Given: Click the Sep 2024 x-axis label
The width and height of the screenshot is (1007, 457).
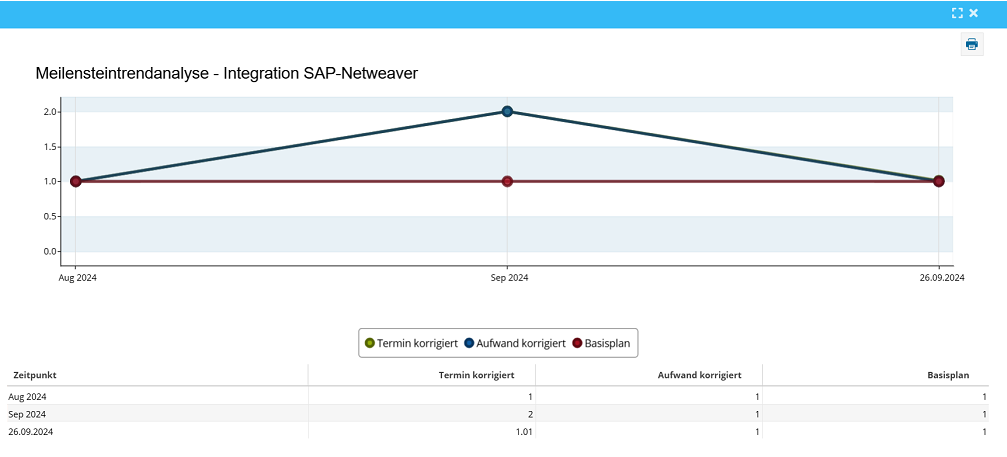Looking at the screenshot, I should (507, 277).
